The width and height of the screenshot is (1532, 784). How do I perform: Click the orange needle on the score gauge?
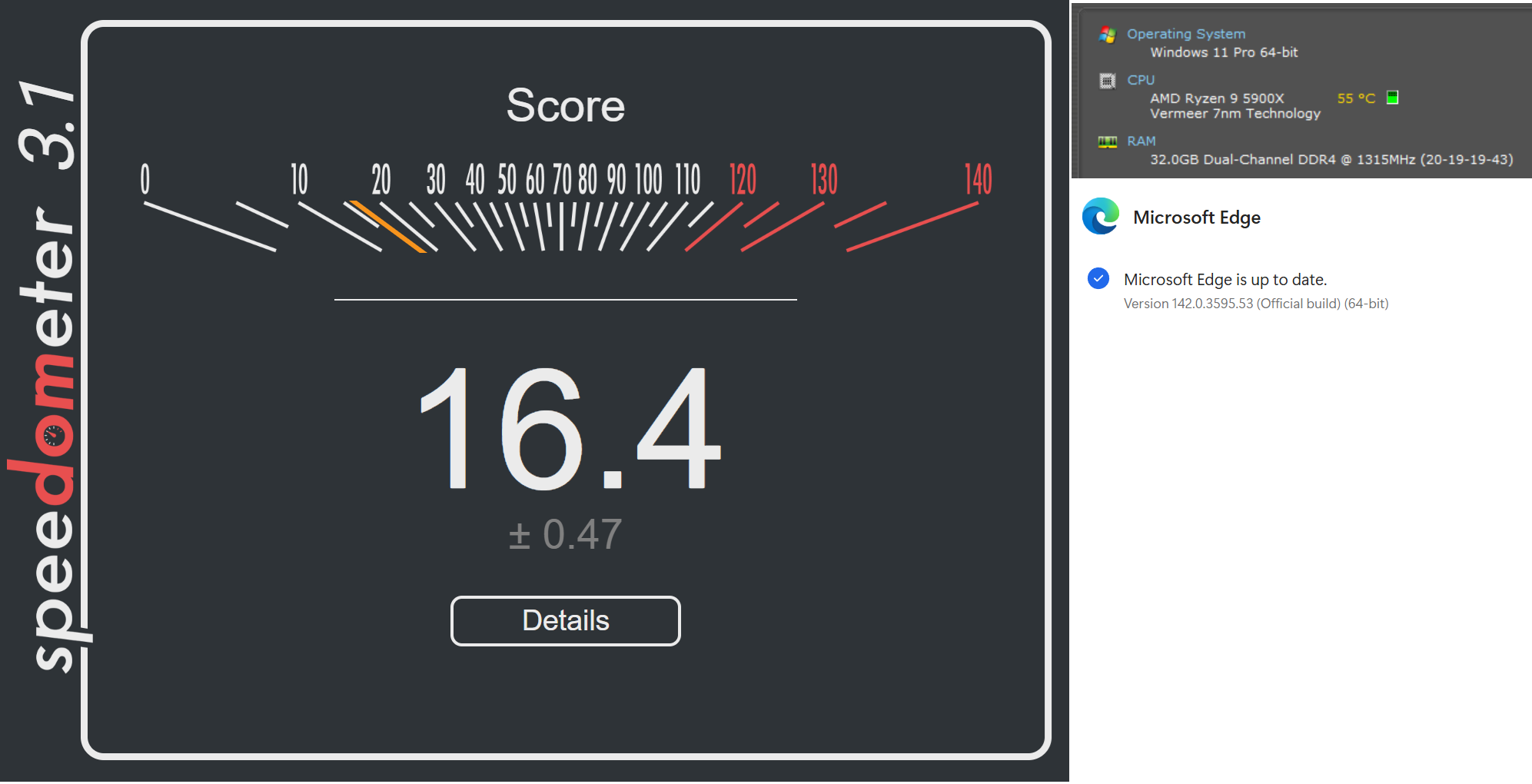(x=387, y=227)
